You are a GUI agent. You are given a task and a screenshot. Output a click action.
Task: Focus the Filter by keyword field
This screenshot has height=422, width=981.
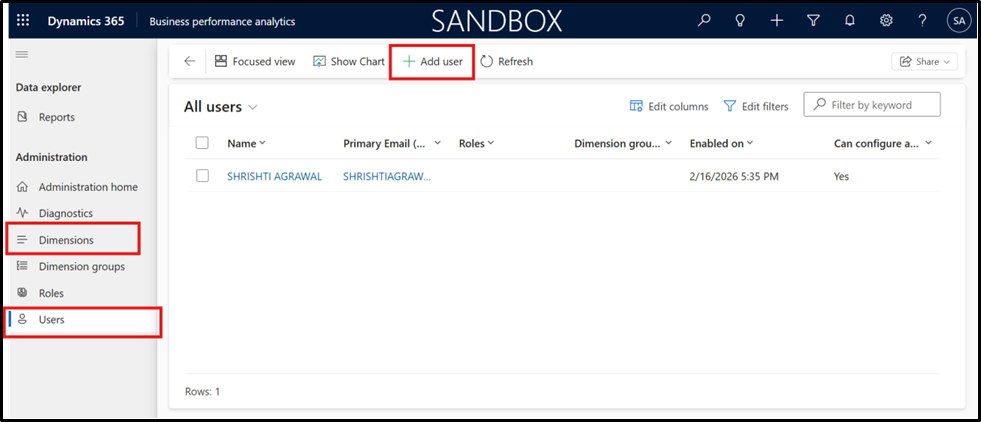pyautogui.click(x=872, y=105)
